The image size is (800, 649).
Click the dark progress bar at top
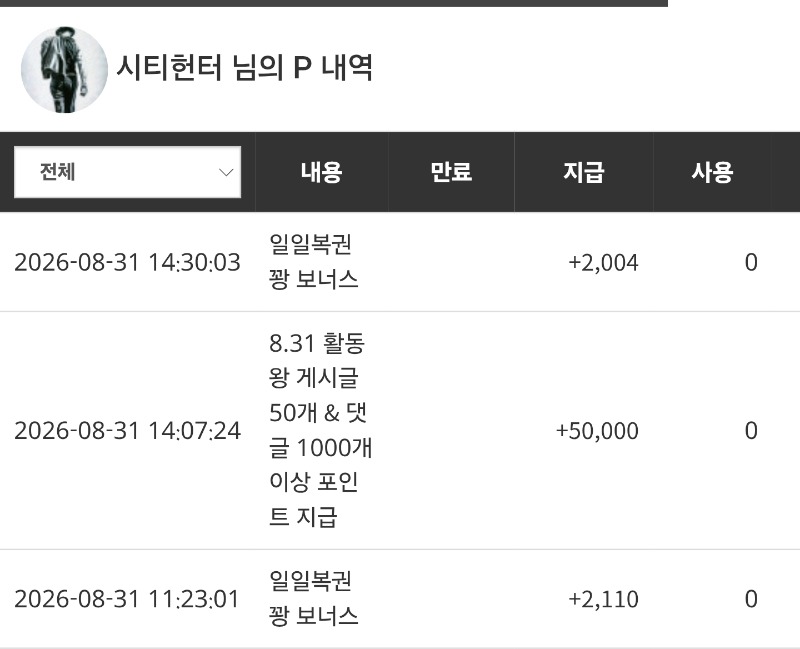point(334,3)
